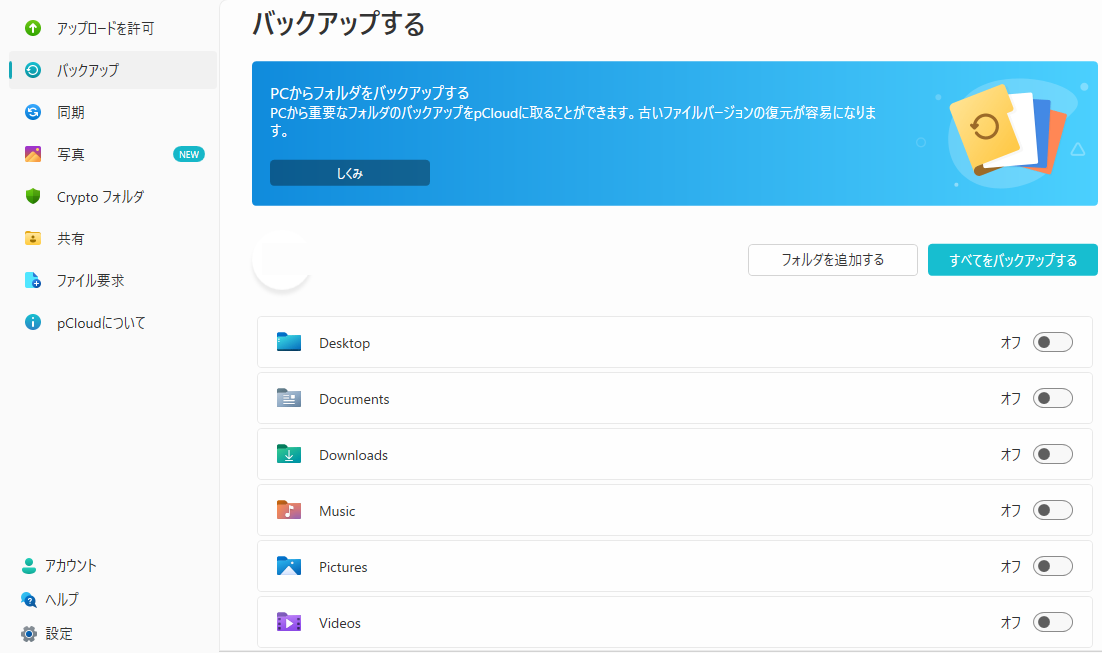Toggle the Videos backup switch
The image size is (1102, 653).
[x=1053, y=622]
